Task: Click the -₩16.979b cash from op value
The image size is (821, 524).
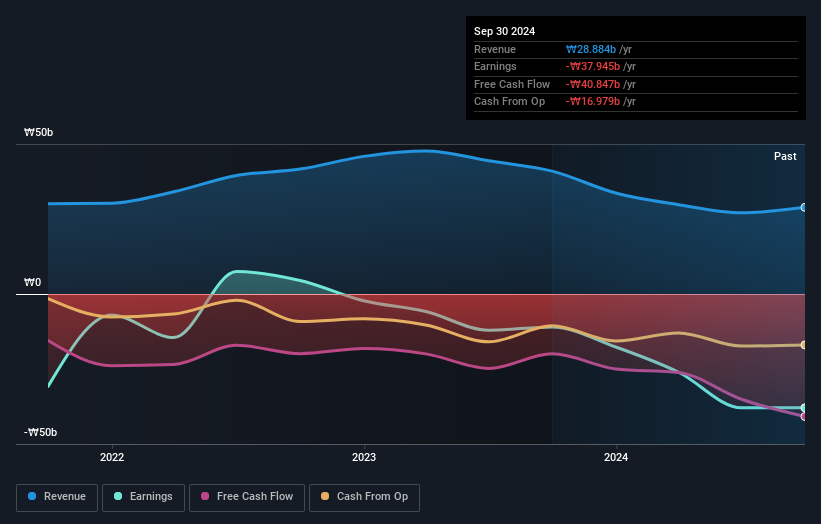Action: pyautogui.click(x=593, y=102)
